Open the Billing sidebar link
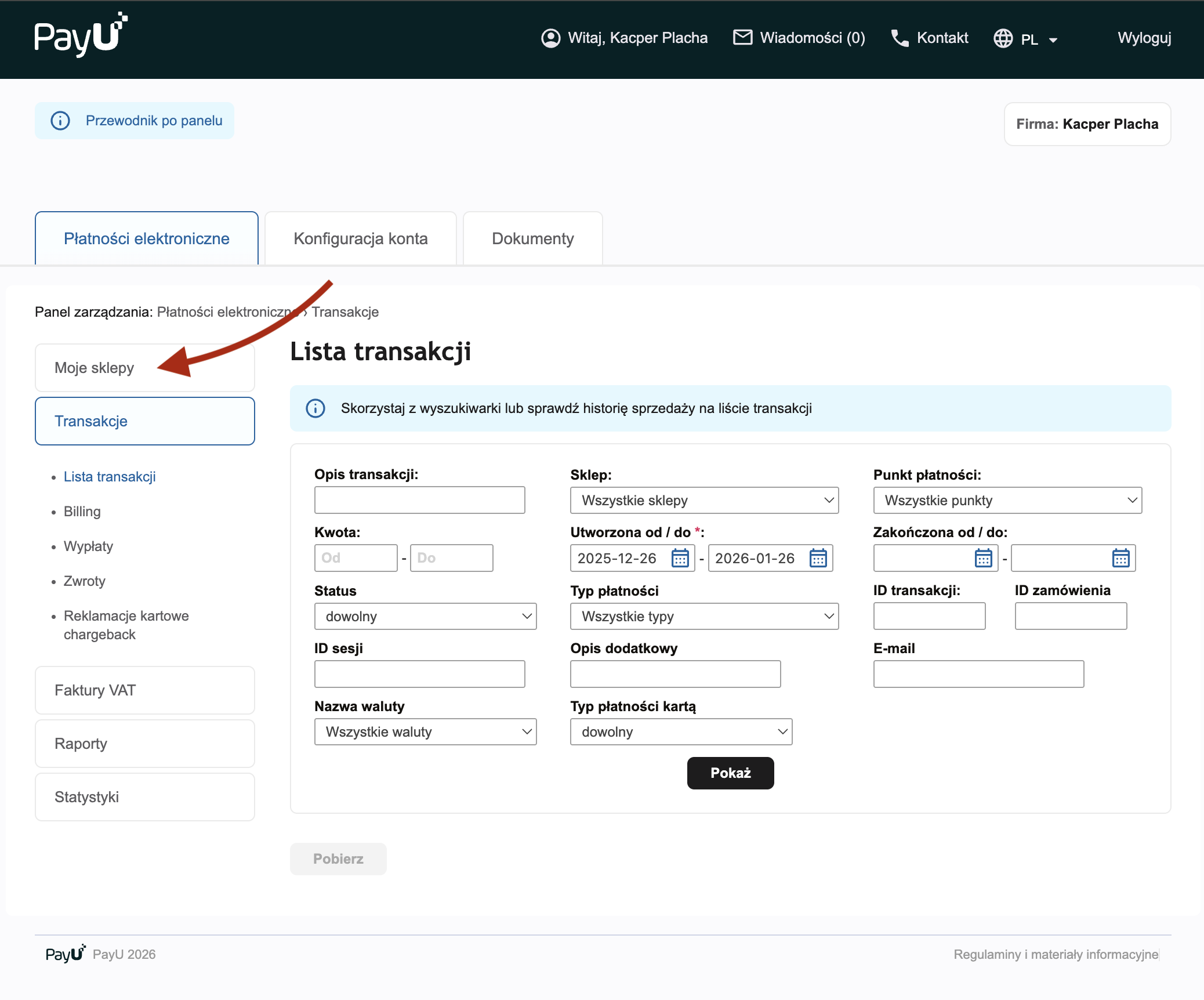Screen dimensions: 1204x1000 [82, 511]
